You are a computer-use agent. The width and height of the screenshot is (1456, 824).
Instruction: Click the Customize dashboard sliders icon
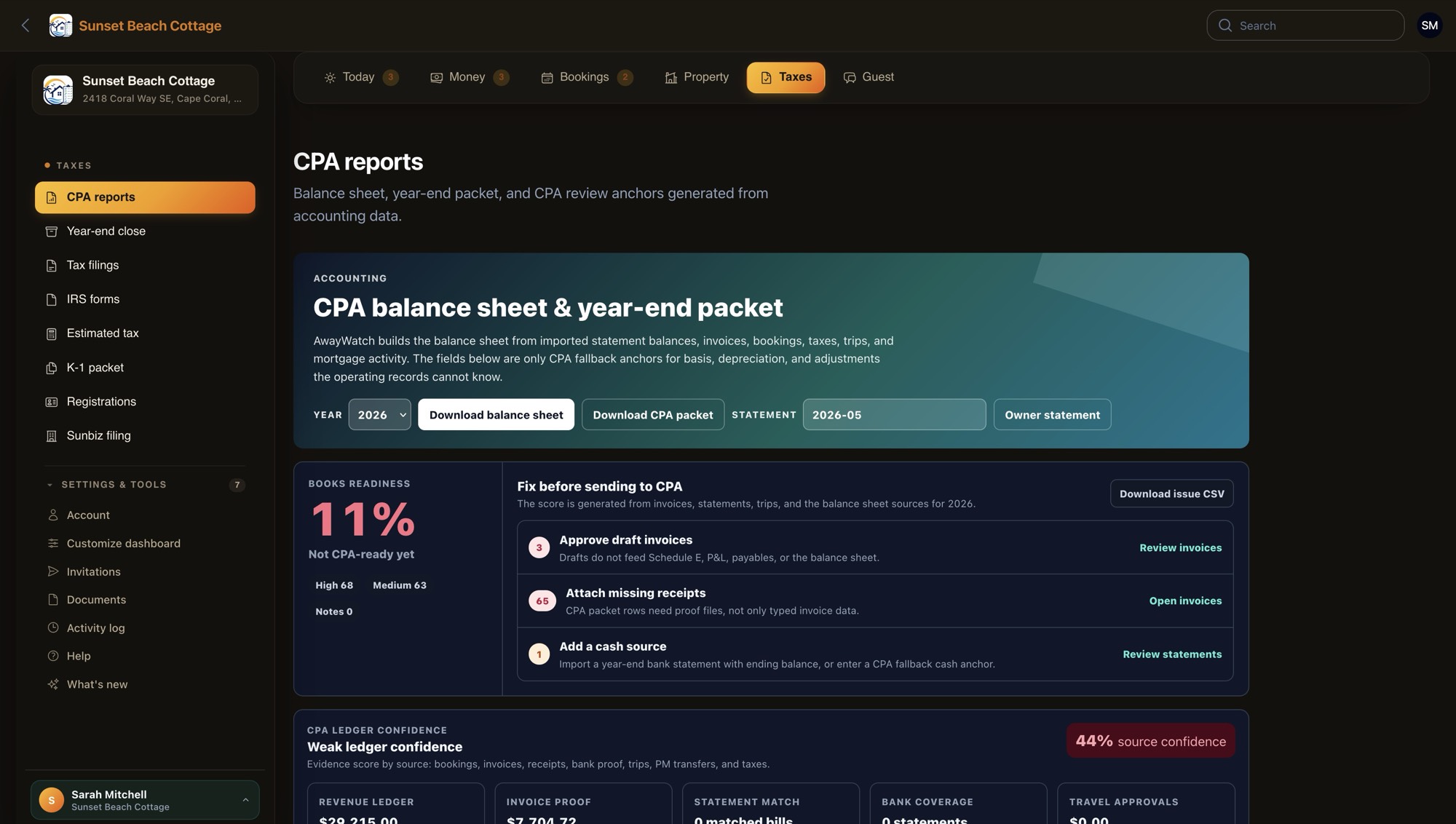pyautogui.click(x=53, y=543)
